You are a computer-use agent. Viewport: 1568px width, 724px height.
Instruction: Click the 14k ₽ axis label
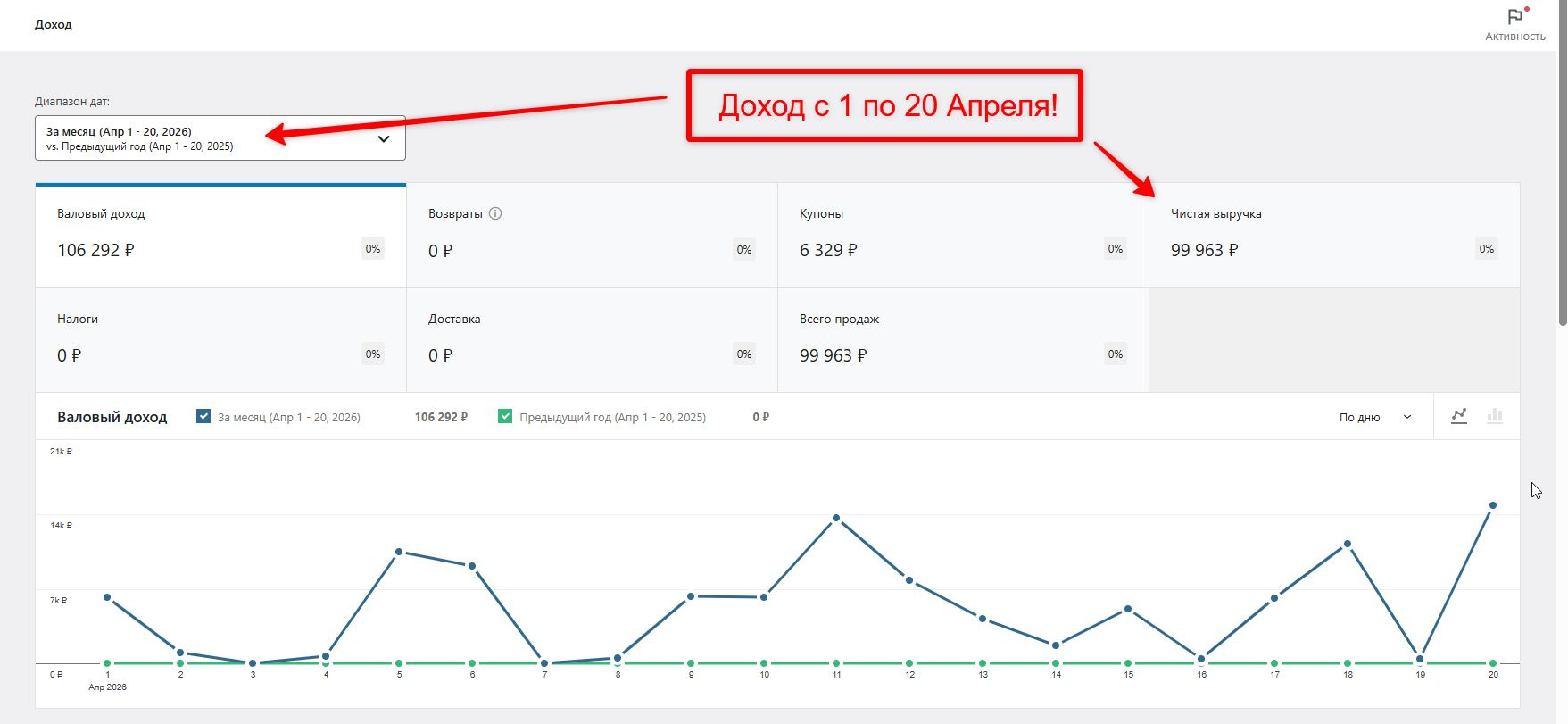click(61, 525)
